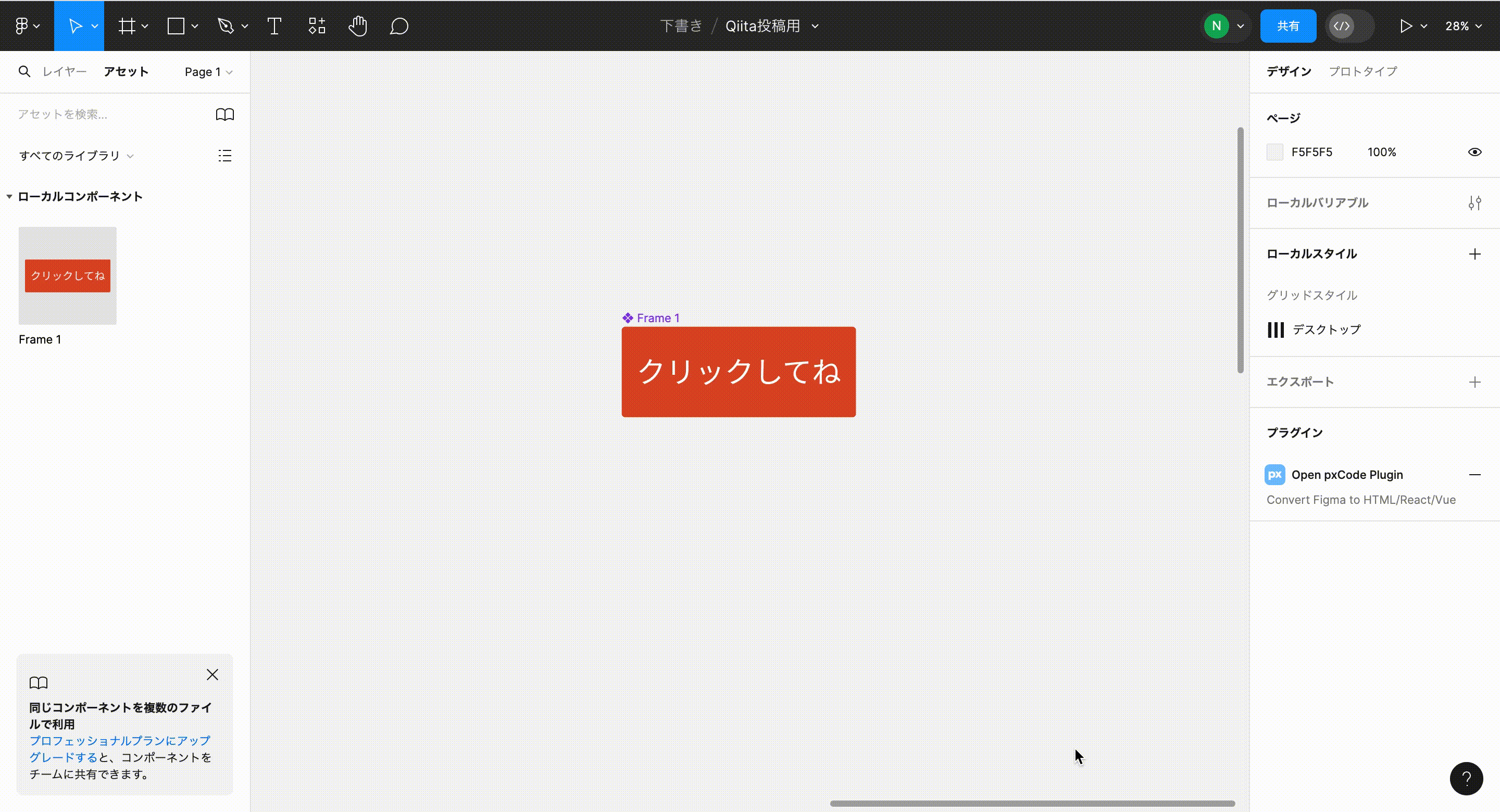Select the Text tool

273,25
